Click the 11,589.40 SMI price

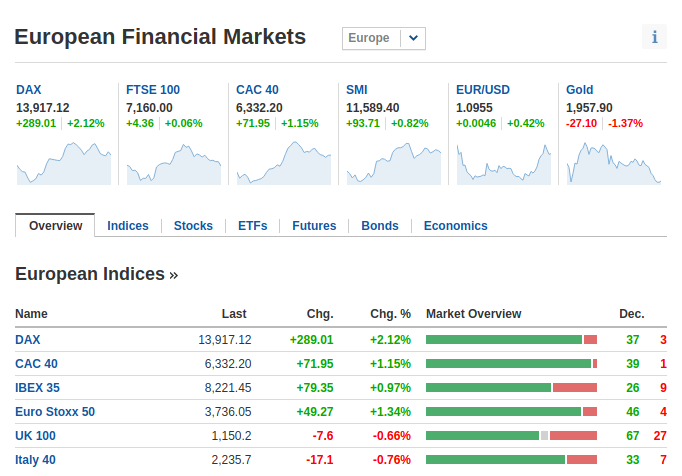[x=373, y=107]
